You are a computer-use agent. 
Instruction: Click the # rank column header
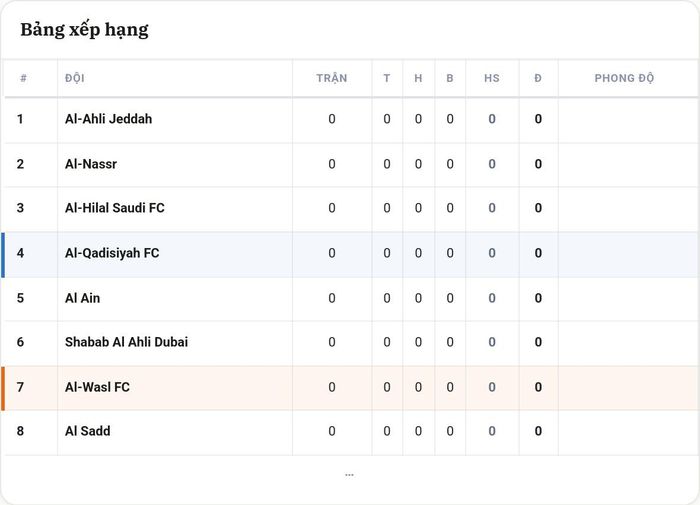(23, 78)
